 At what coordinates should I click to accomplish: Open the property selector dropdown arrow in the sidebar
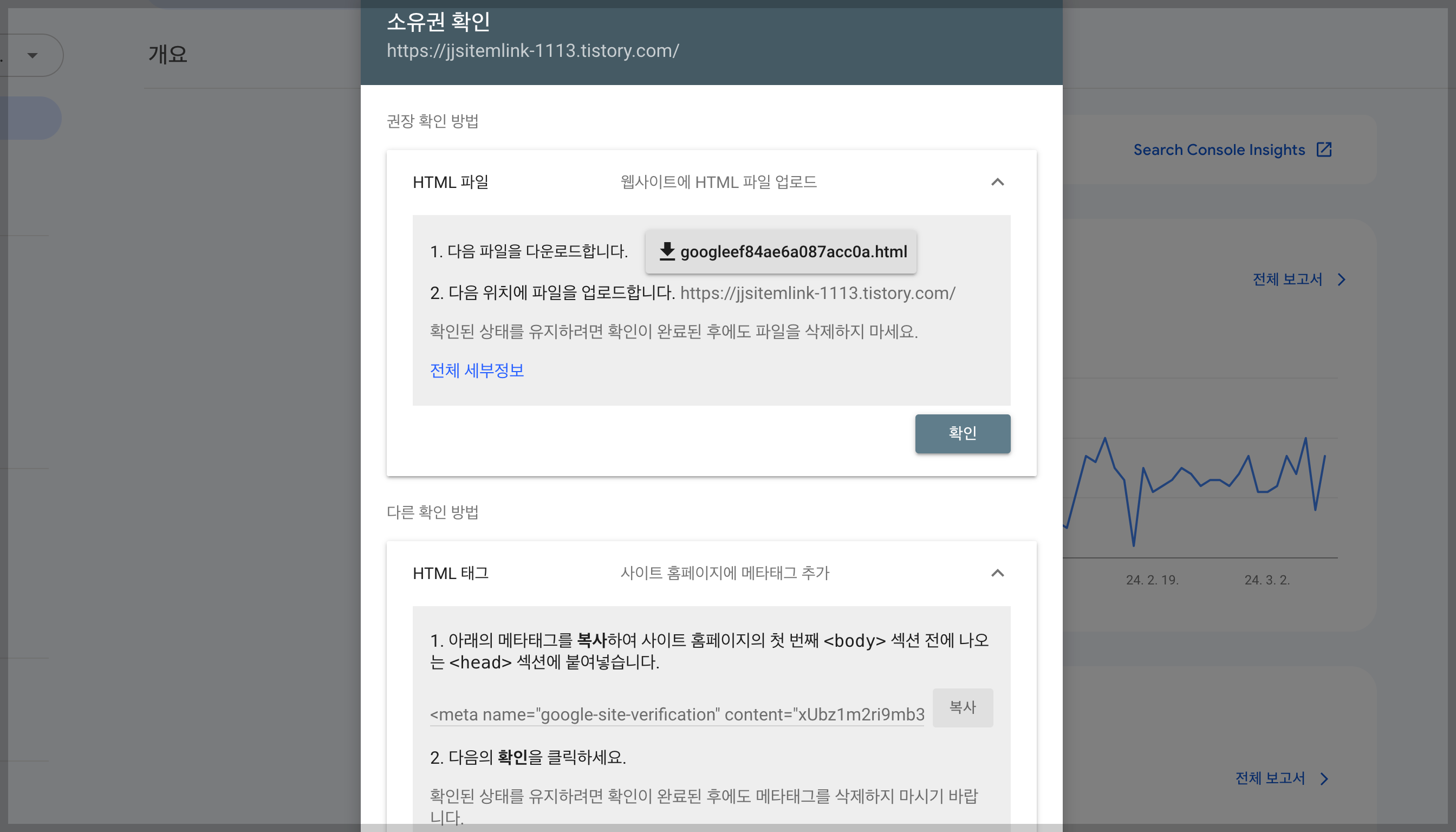[32, 55]
